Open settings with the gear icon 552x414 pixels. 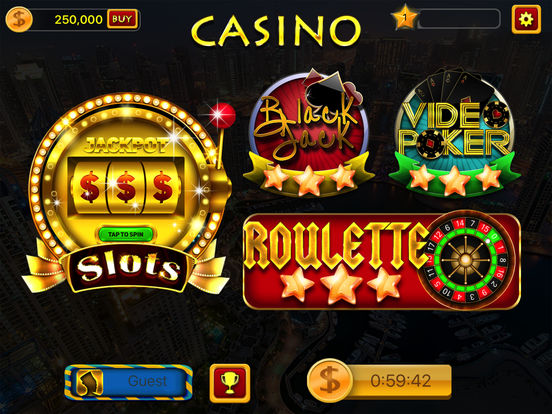click(526, 19)
